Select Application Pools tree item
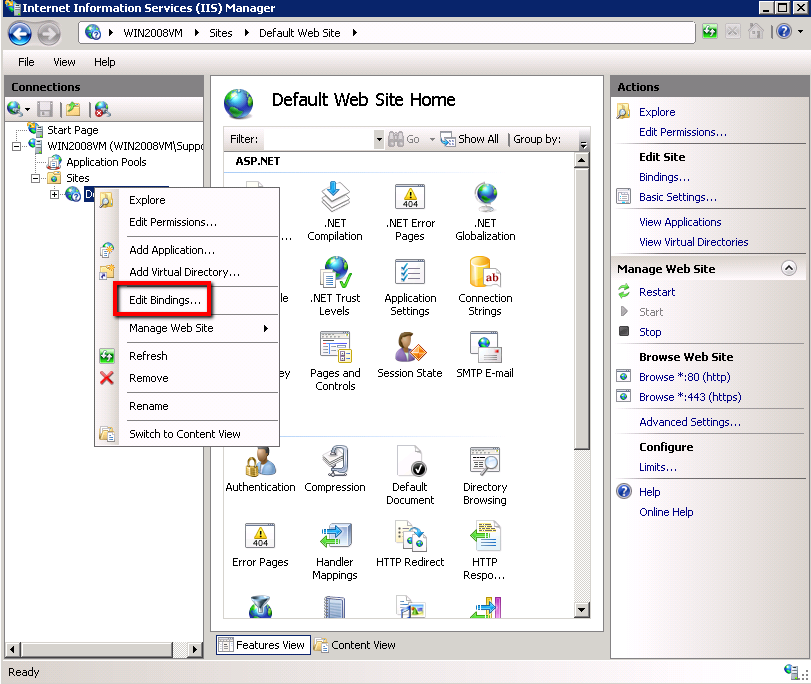Screen dimensions: 811x684 [x=106, y=162]
